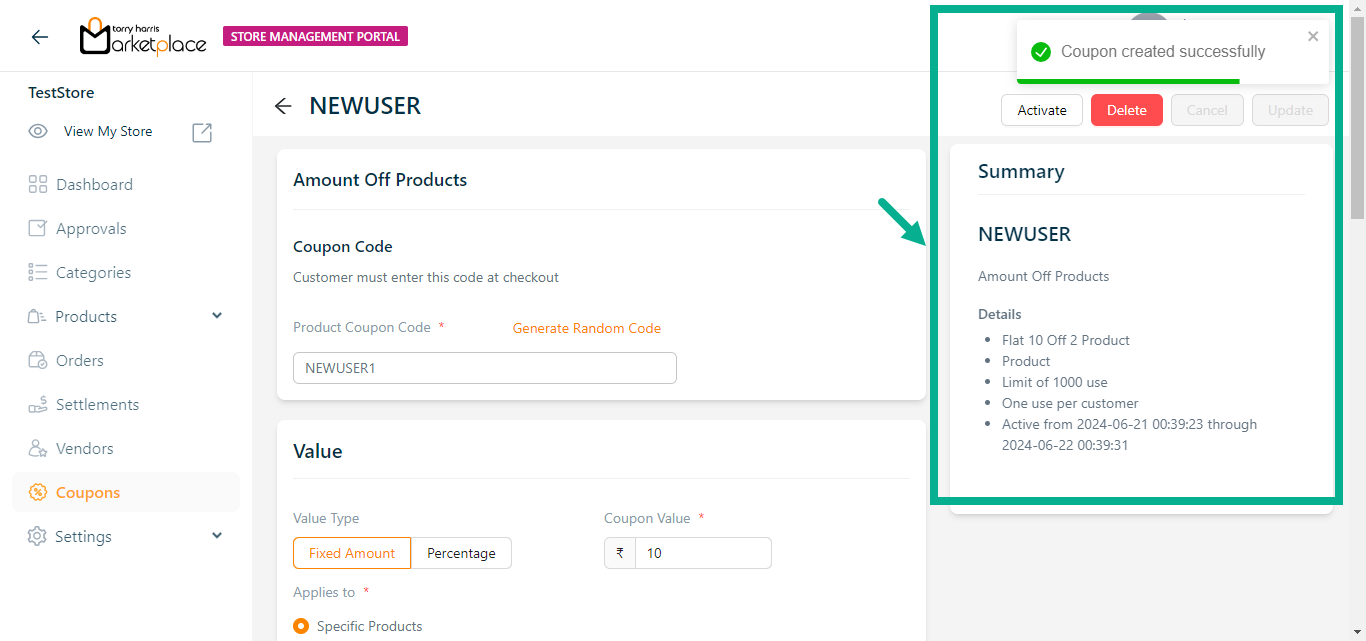1366x641 pixels.
Task: Click the Vendors sidebar icon
Action: click(38, 448)
